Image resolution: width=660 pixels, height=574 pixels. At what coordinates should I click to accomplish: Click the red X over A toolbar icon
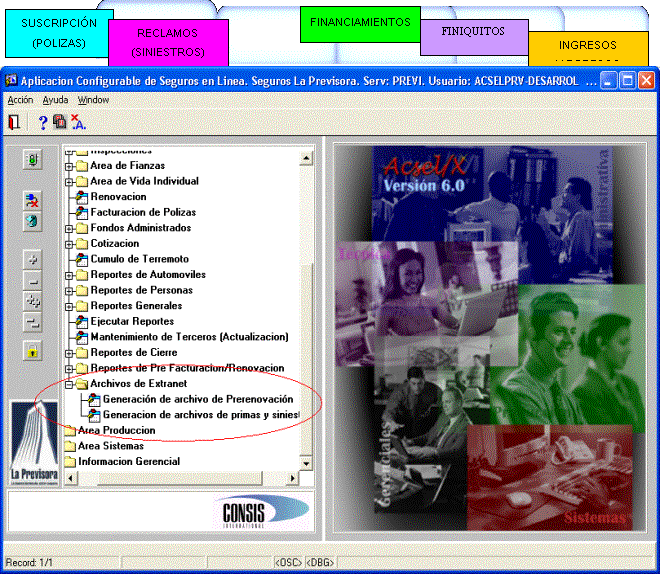[x=78, y=122]
